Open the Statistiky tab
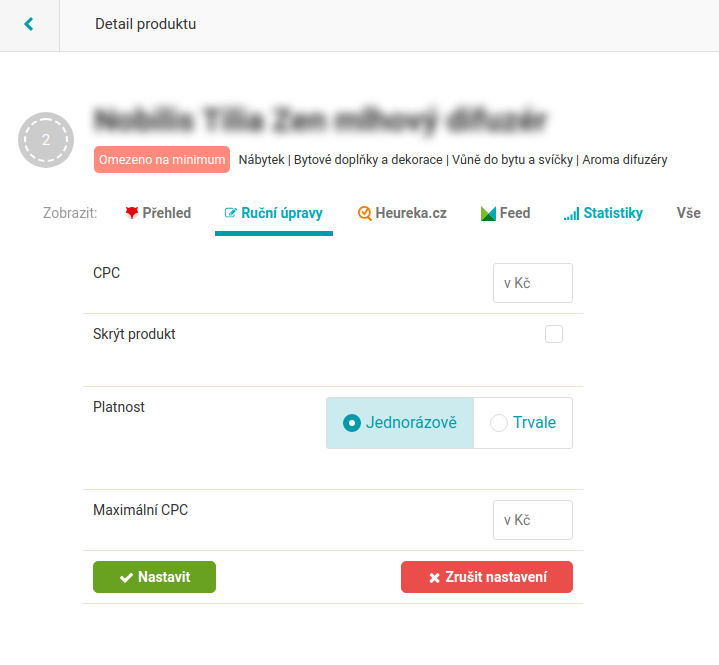The height and width of the screenshot is (665, 719). pos(603,213)
